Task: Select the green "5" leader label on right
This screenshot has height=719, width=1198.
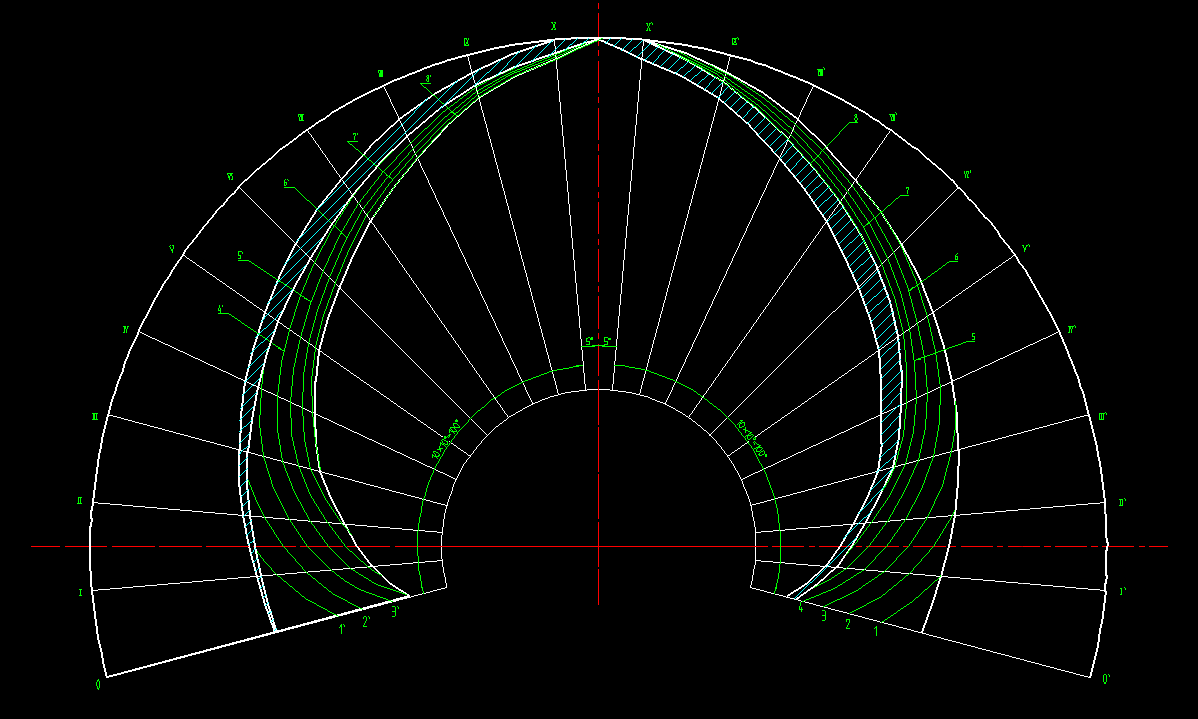Action: (973, 337)
